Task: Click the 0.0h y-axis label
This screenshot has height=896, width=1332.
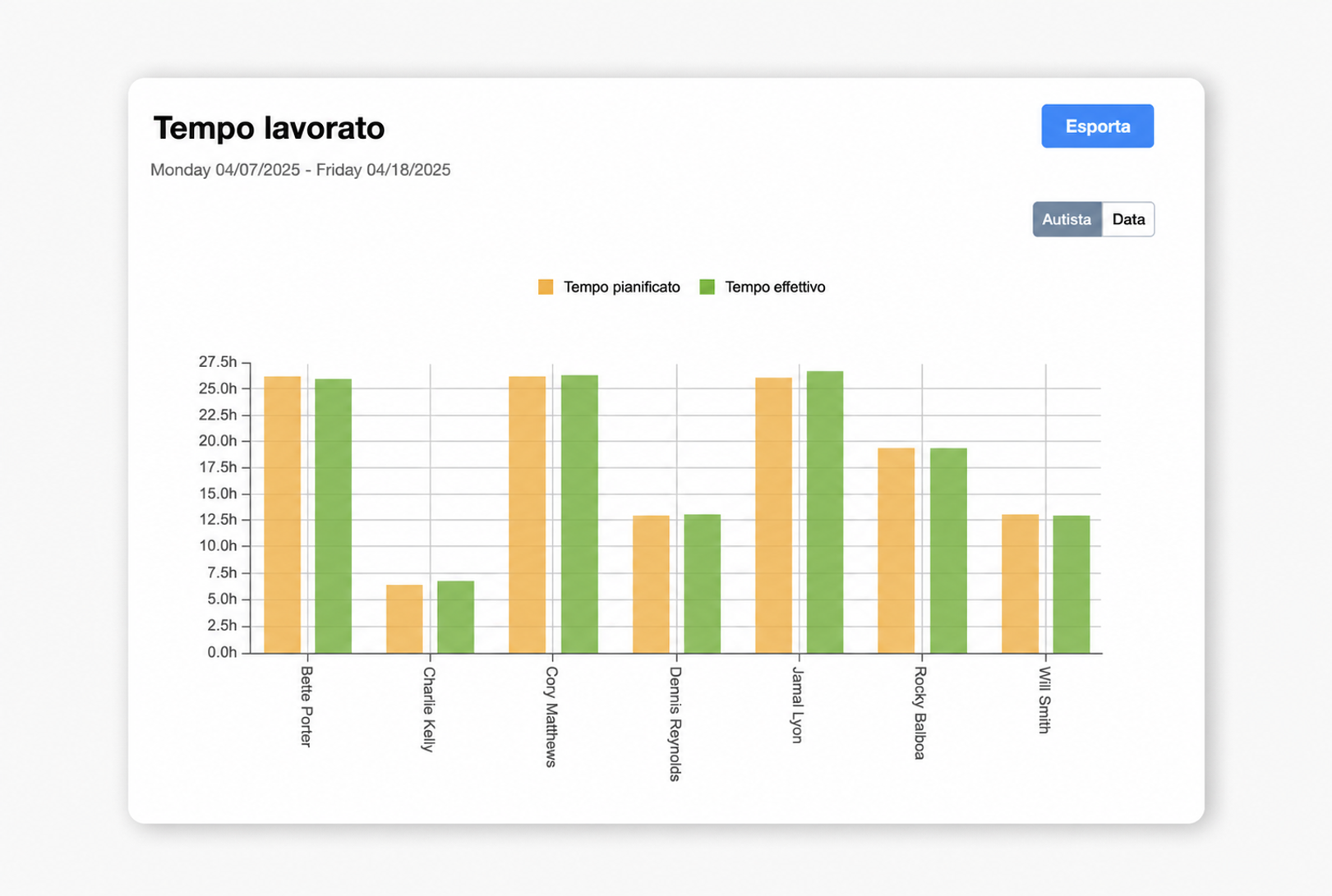Action: click(222, 652)
